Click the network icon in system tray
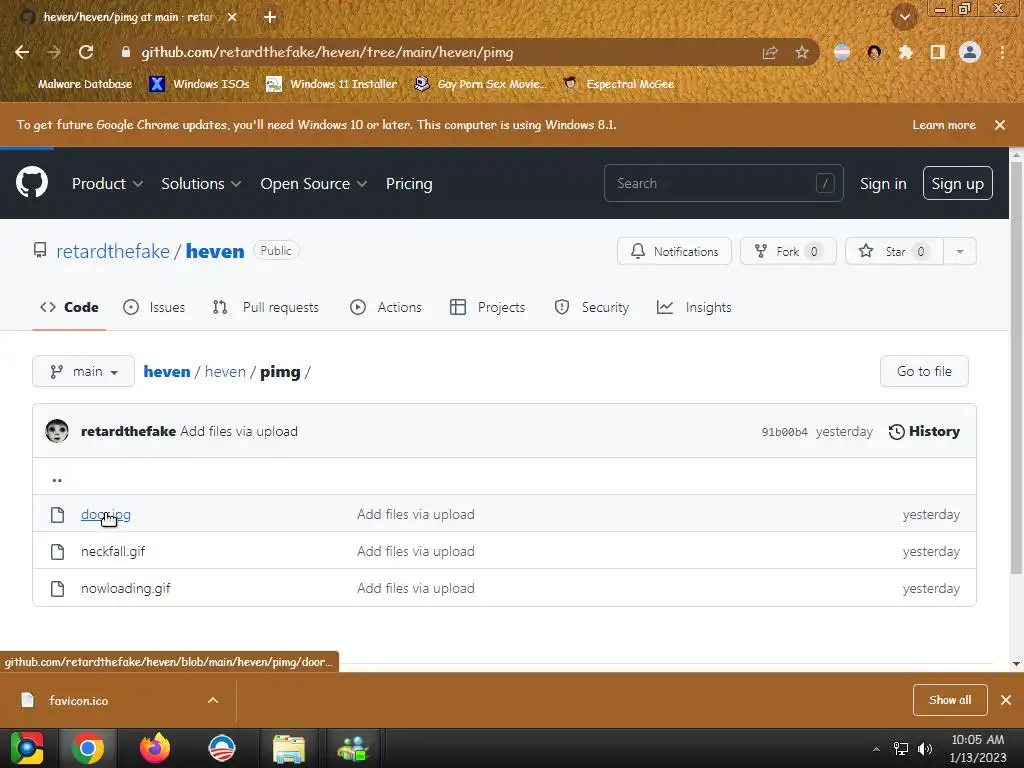The image size is (1024, 768). click(901, 749)
